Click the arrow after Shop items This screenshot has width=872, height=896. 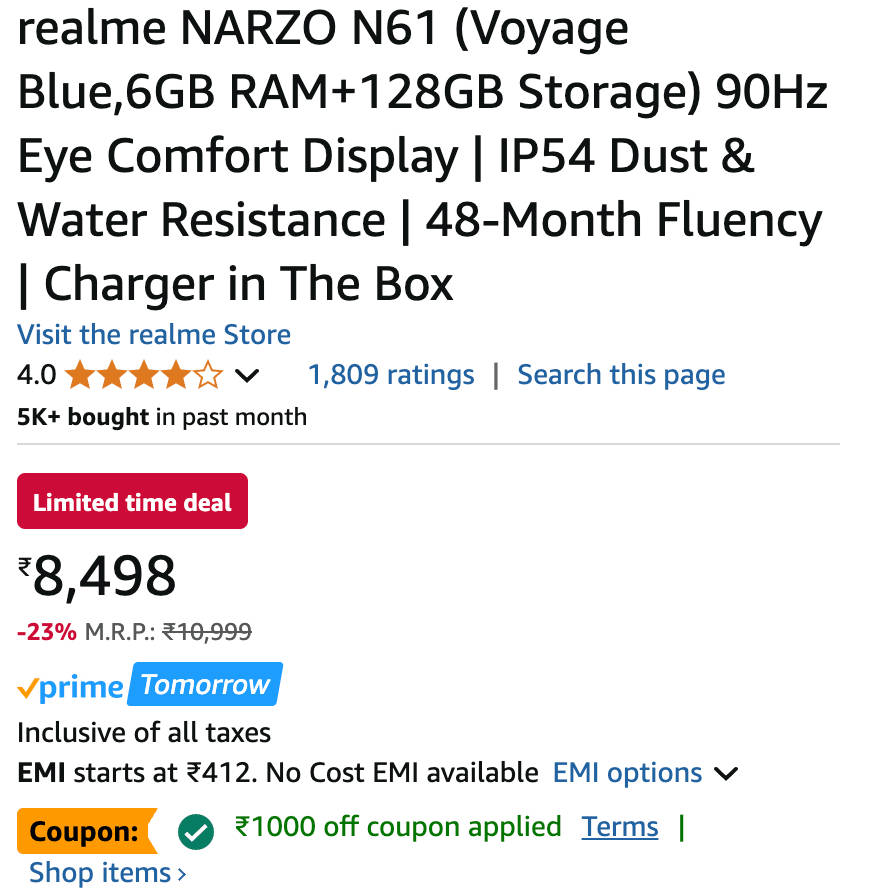click(181, 874)
